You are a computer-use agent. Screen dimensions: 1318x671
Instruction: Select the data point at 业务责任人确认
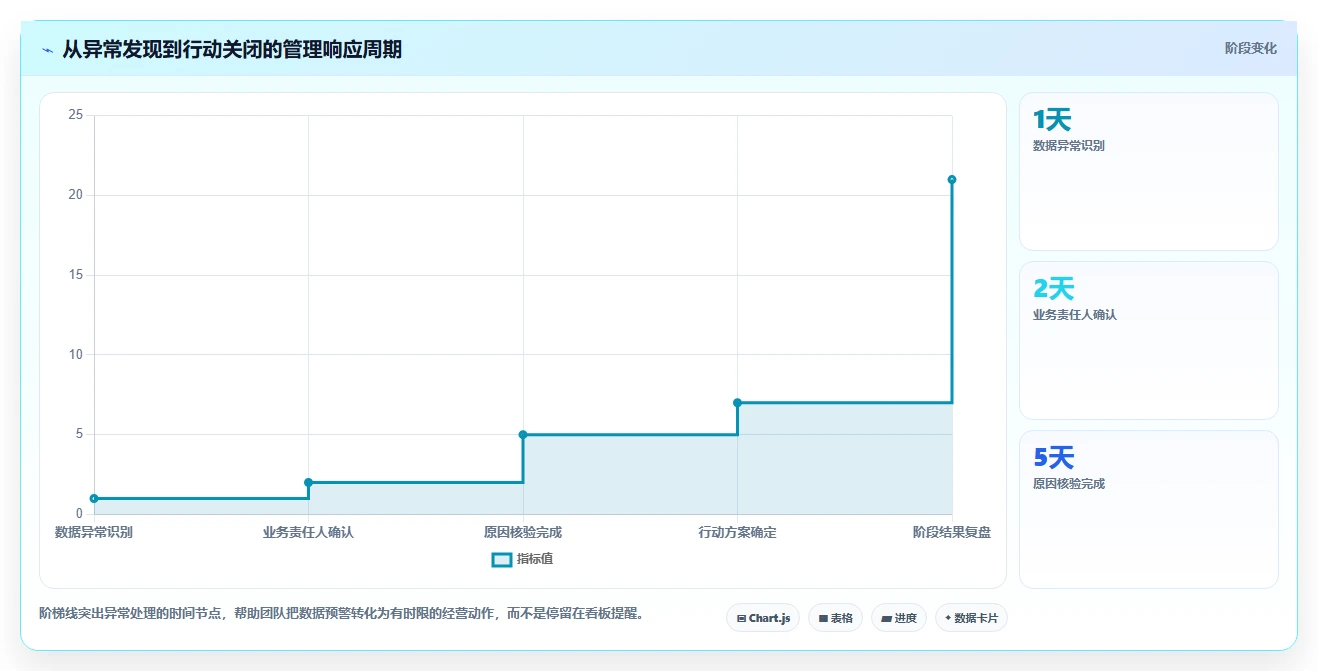click(x=308, y=482)
